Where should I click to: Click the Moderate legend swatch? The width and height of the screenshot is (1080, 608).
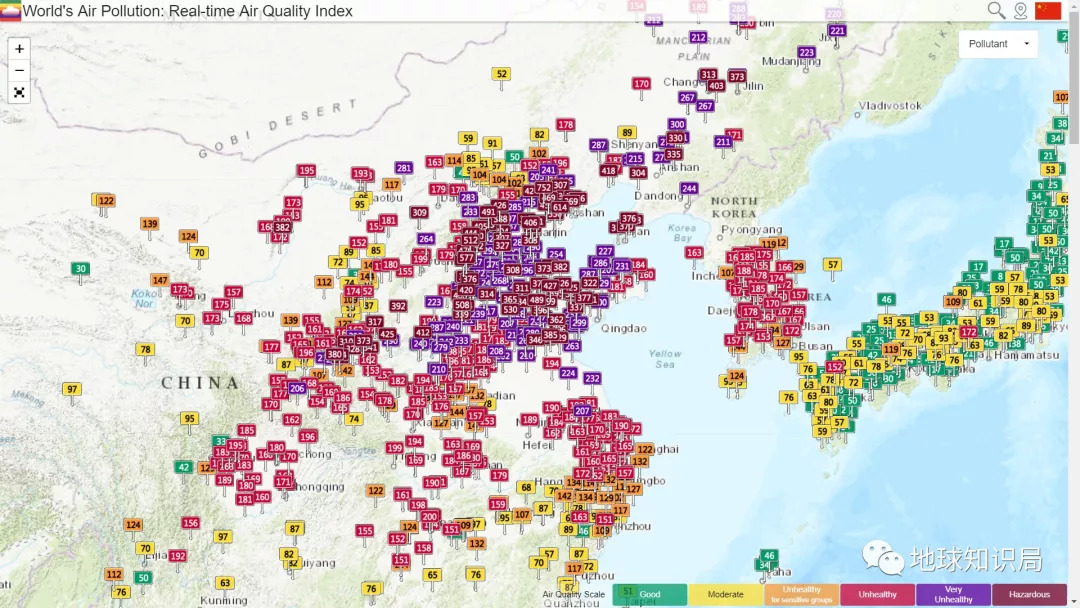tap(725, 594)
